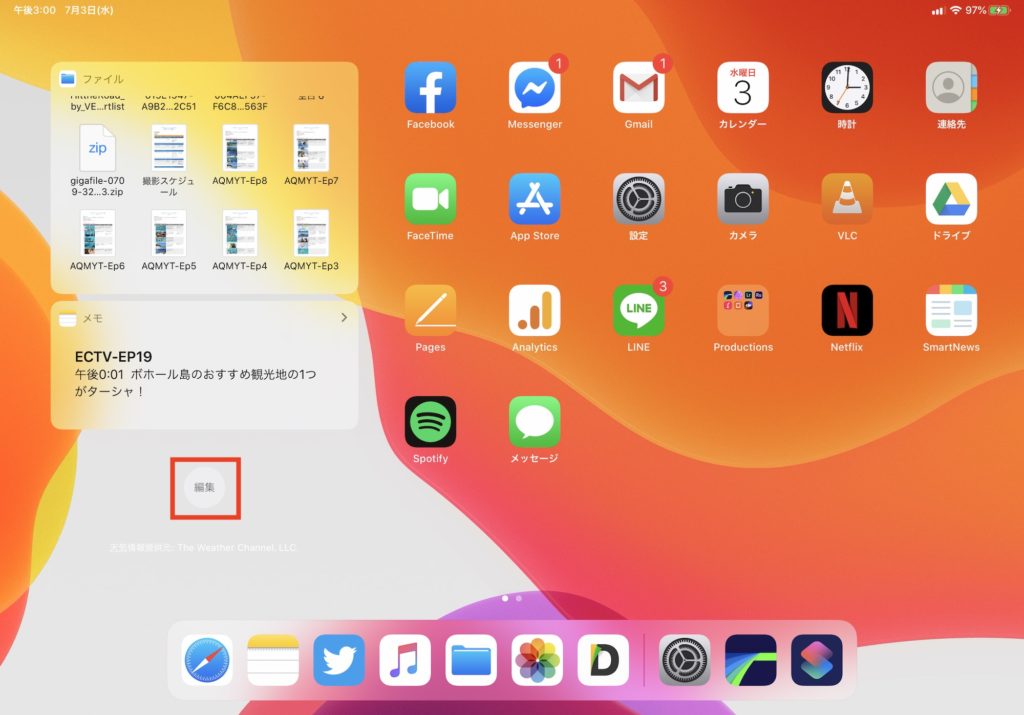Viewport: 1024px width, 715px height.
Task: Tap the 編集 edit widgets button
Action: 204,487
